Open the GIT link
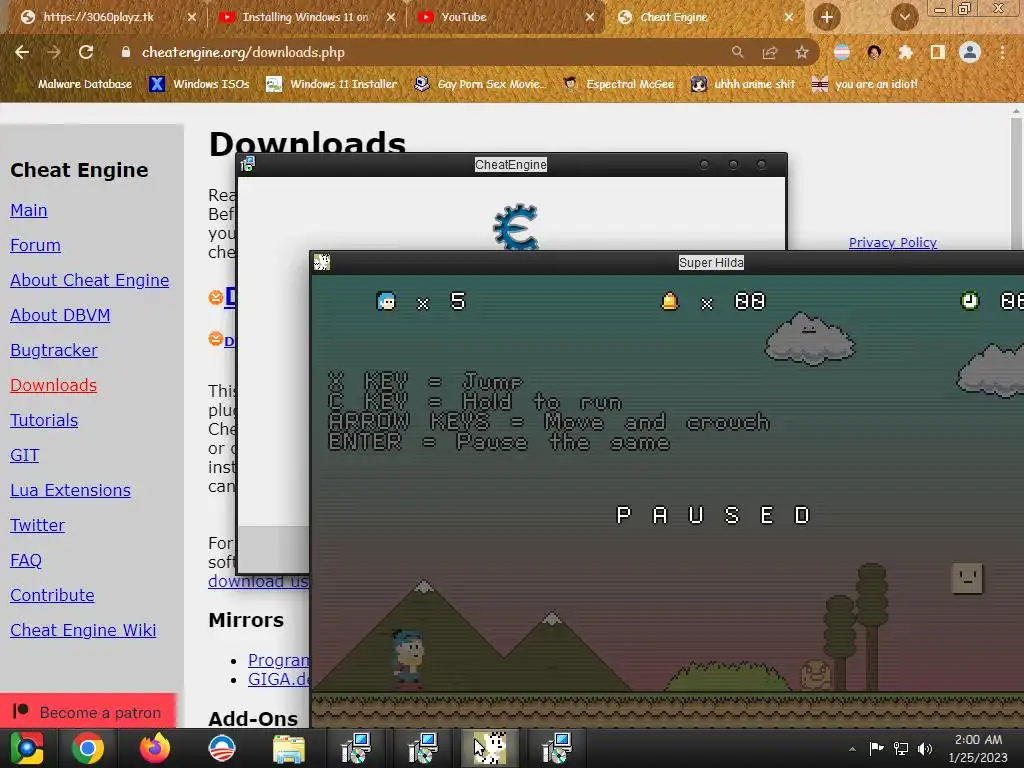Viewport: 1024px width, 768px height. (x=25, y=455)
